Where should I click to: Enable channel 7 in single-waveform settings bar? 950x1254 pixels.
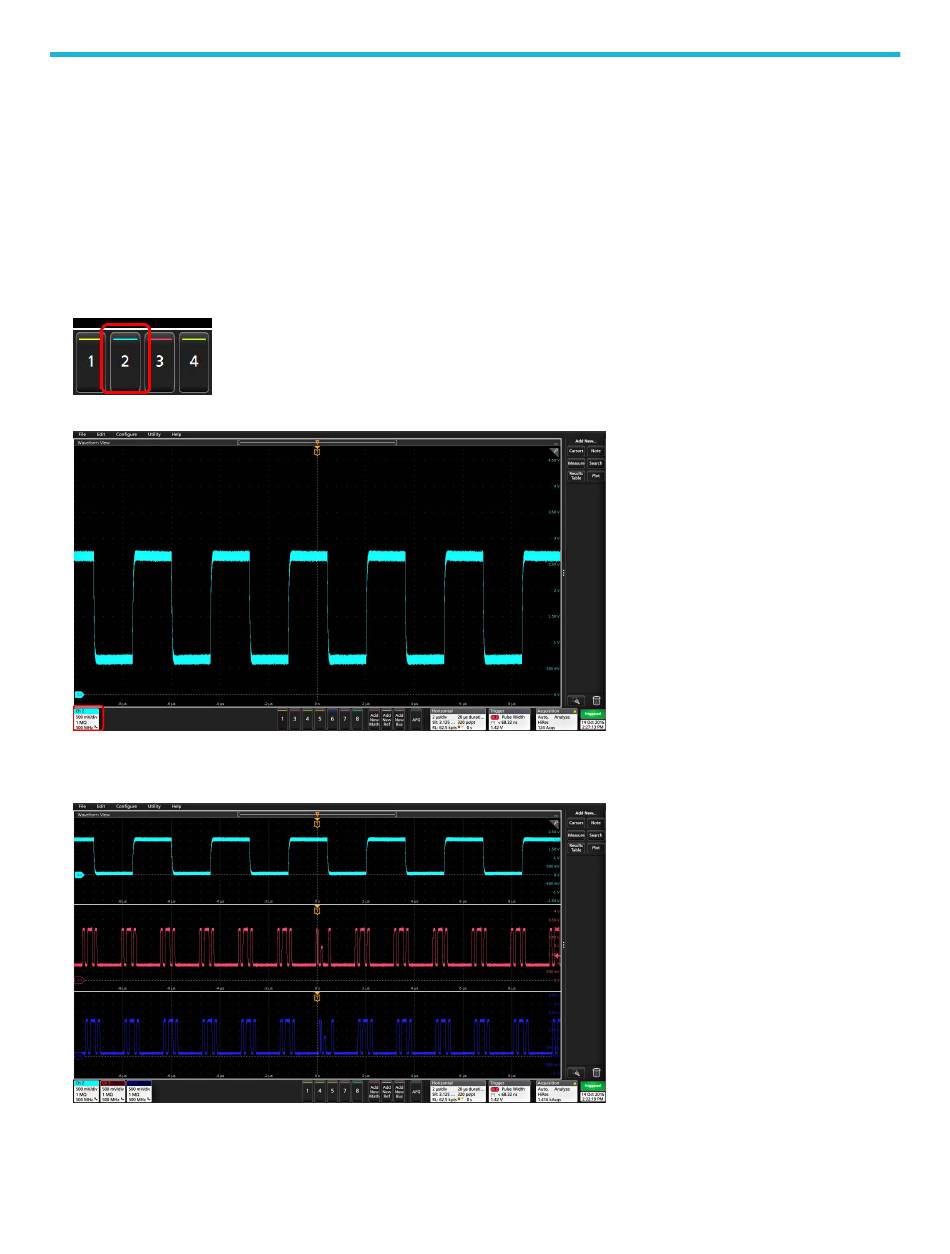344,719
